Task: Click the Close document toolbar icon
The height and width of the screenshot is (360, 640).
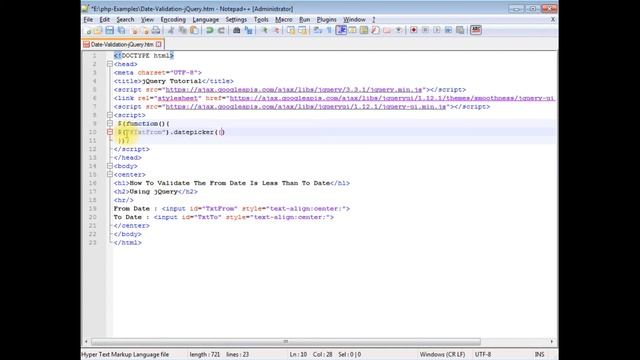Action: pos(134,30)
